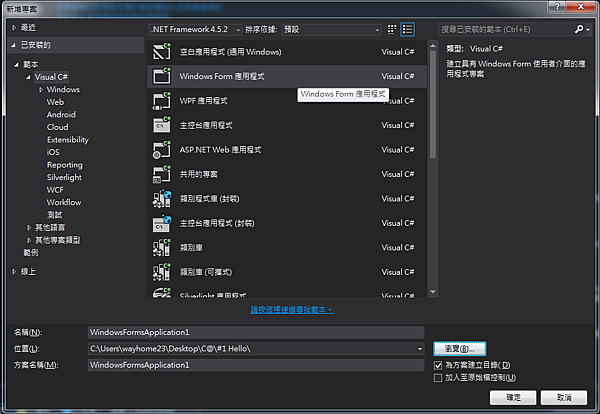Viewport: 600px width, 414px height.
Task: Expand the 線上 section
Action: coord(14,272)
